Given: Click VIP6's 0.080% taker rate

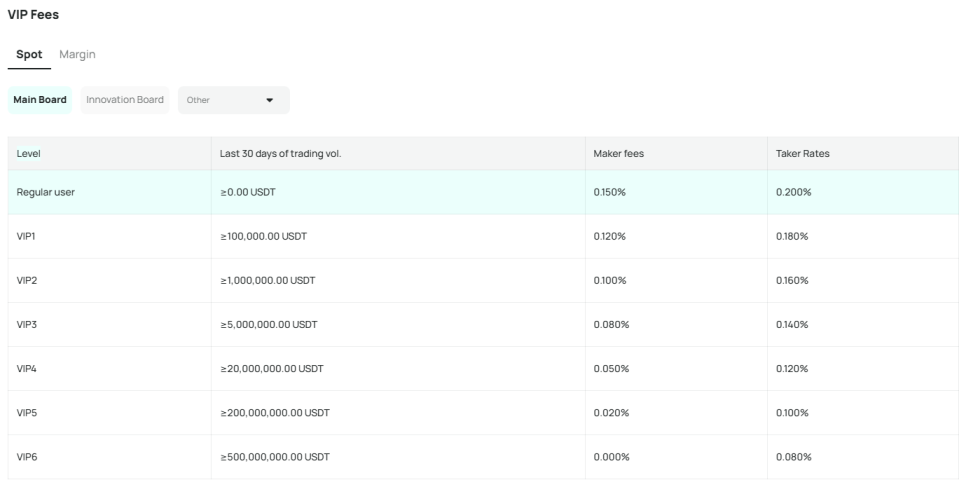Looking at the screenshot, I should (x=794, y=457).
